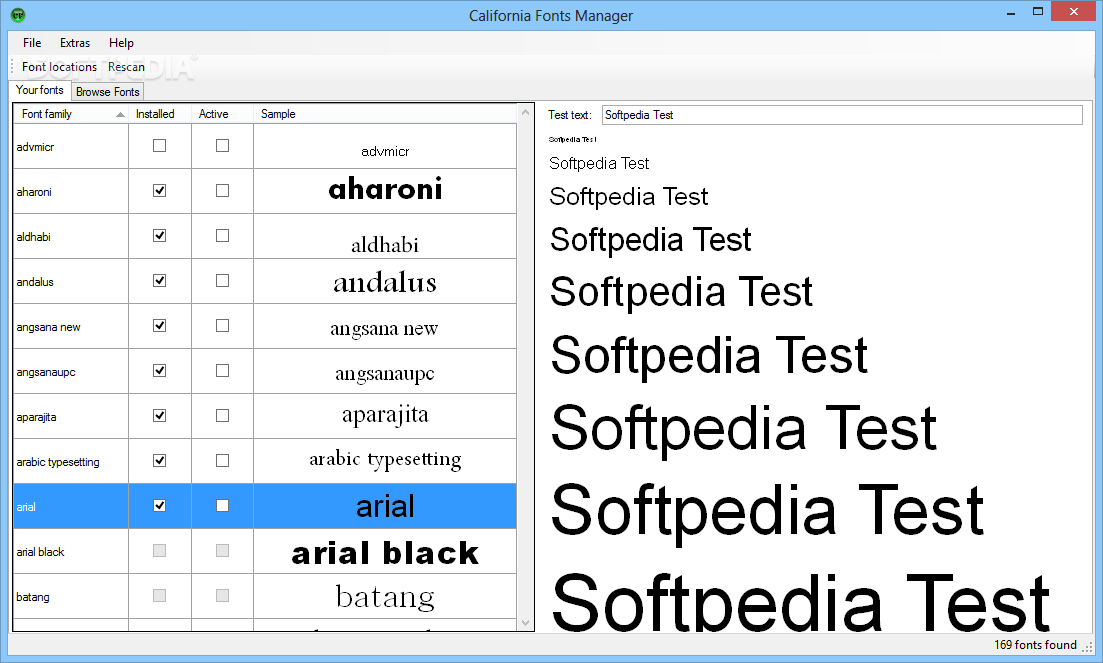Viewport: 1103px width, 663px height.
Task: Sort by the Font family column header
Action: coord(70,114)
